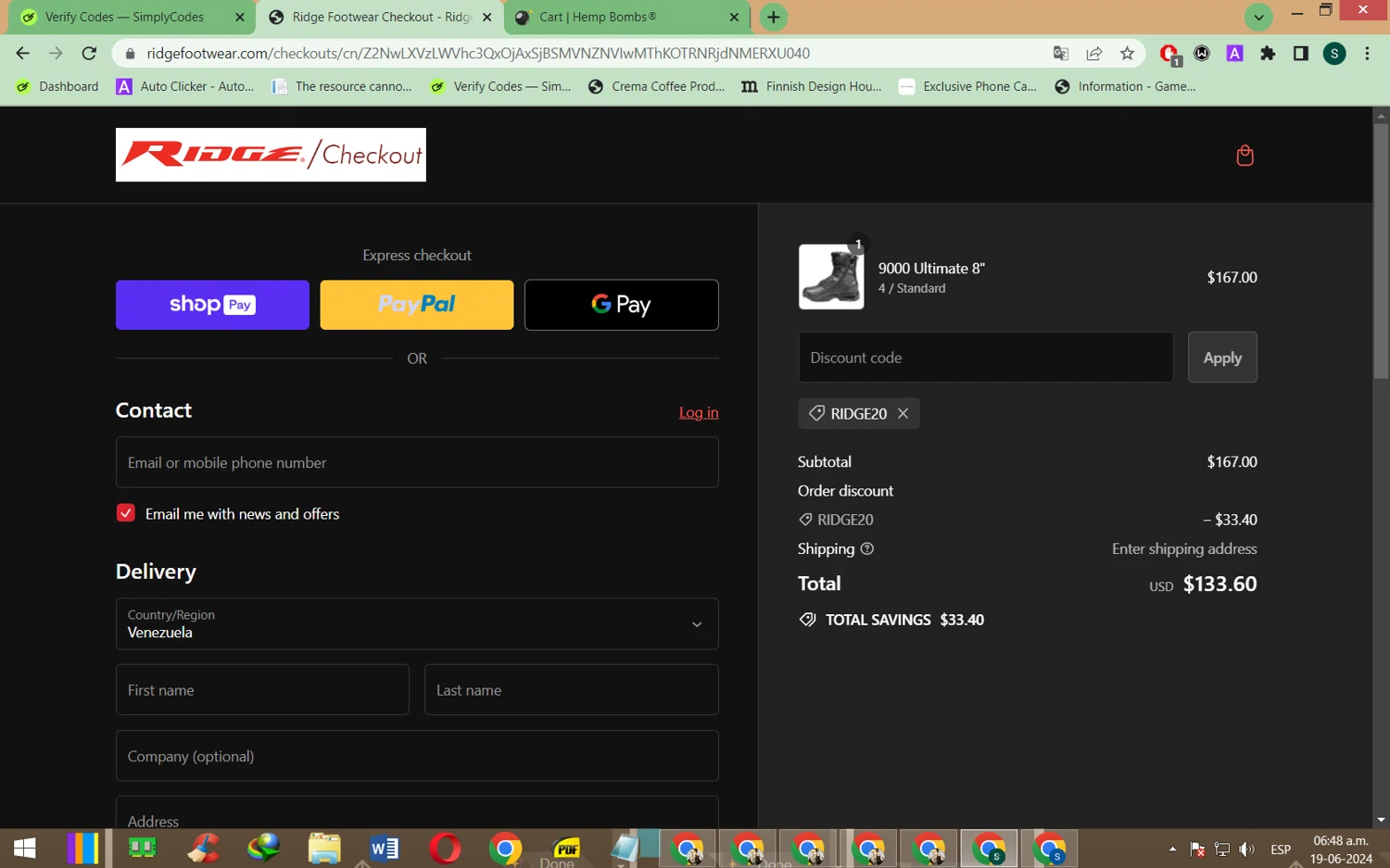
Task: Select the "$133.60" total amount
Action: [1220, 584]
